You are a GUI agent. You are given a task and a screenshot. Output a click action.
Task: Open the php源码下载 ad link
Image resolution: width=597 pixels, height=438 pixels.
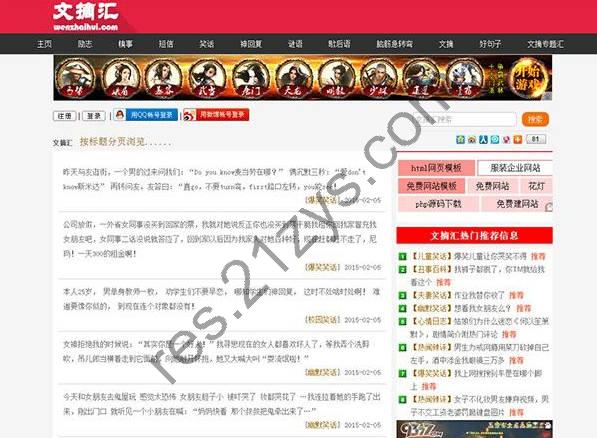[438, 204]
